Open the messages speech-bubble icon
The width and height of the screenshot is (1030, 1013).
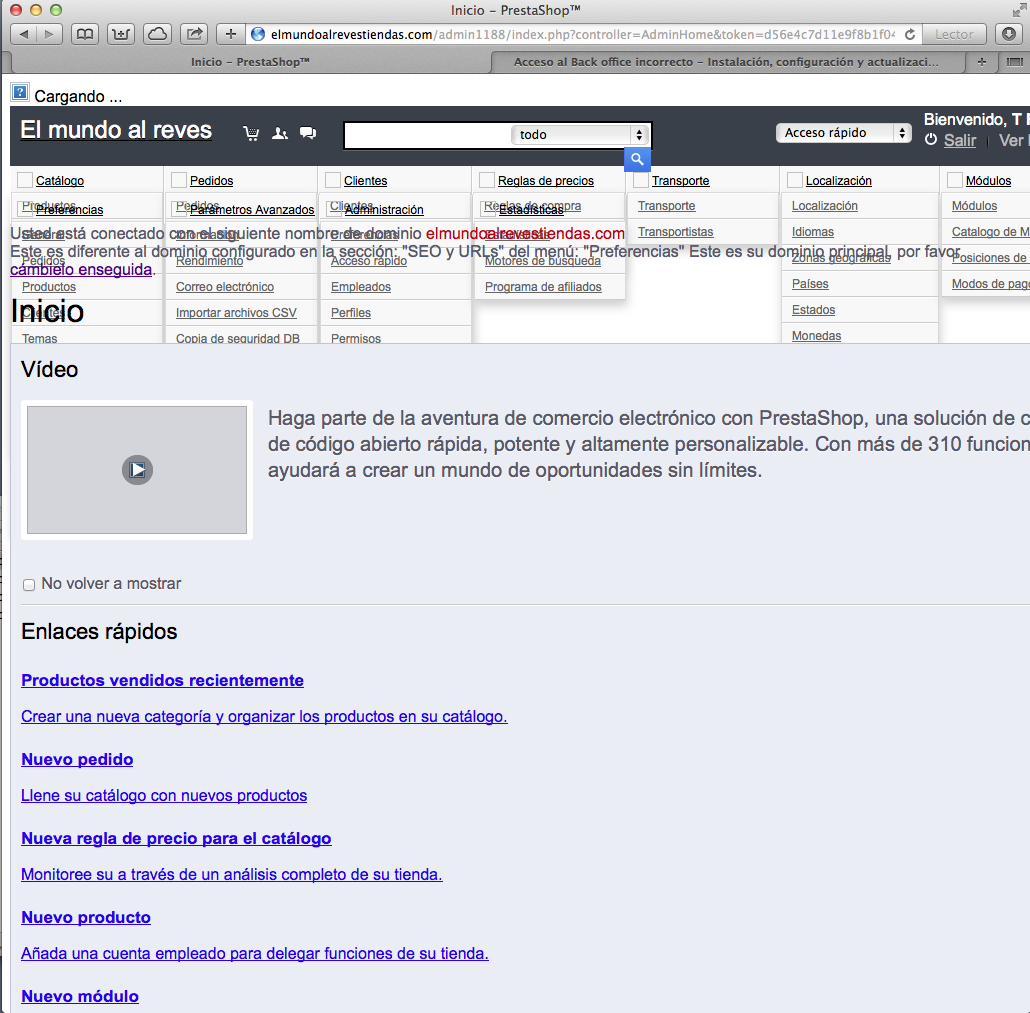pos(307,133)
